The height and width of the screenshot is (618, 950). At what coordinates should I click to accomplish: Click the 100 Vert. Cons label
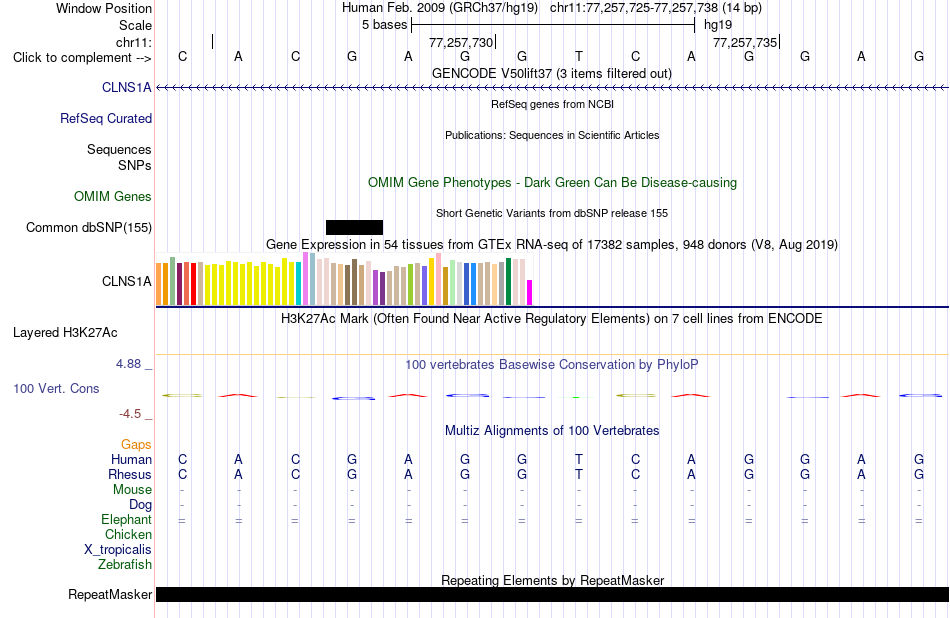coord(56,388)
